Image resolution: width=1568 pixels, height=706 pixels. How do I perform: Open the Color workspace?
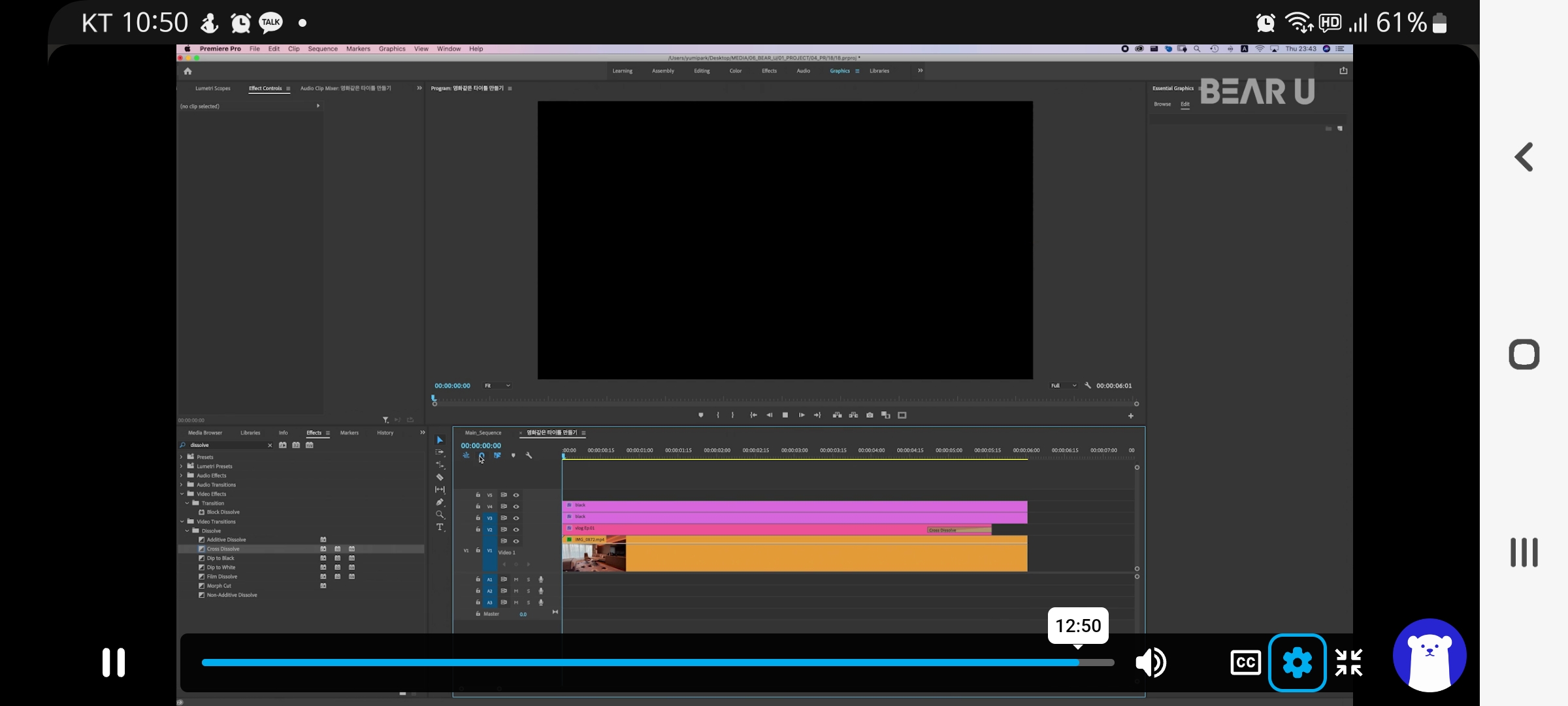click(736, 71)
